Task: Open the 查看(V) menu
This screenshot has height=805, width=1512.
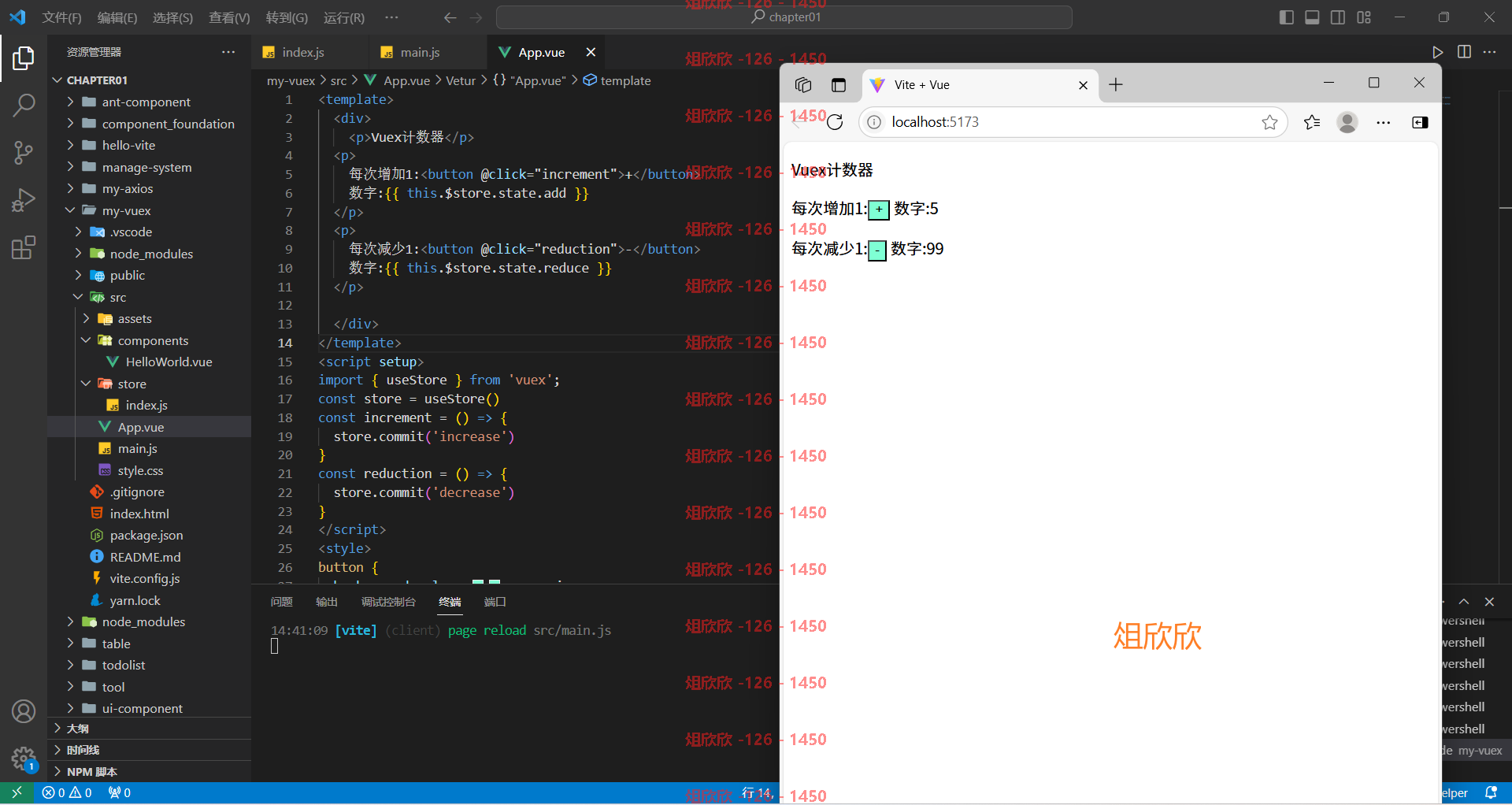Action: [229, 17]
